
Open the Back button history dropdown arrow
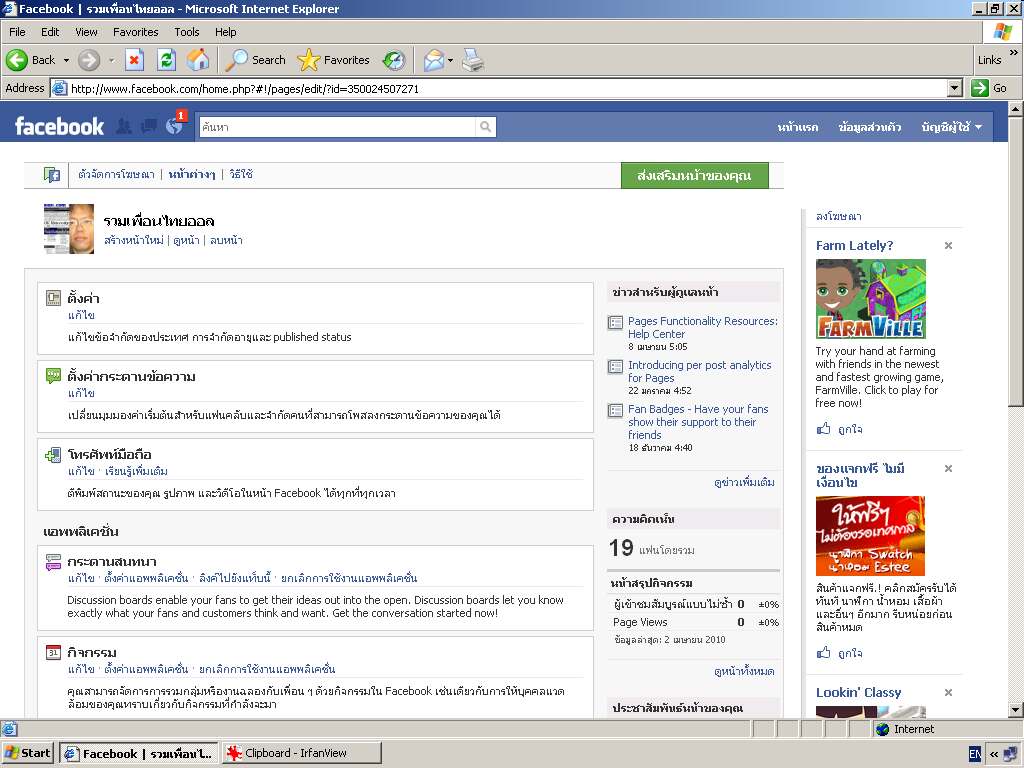point(67,60)
